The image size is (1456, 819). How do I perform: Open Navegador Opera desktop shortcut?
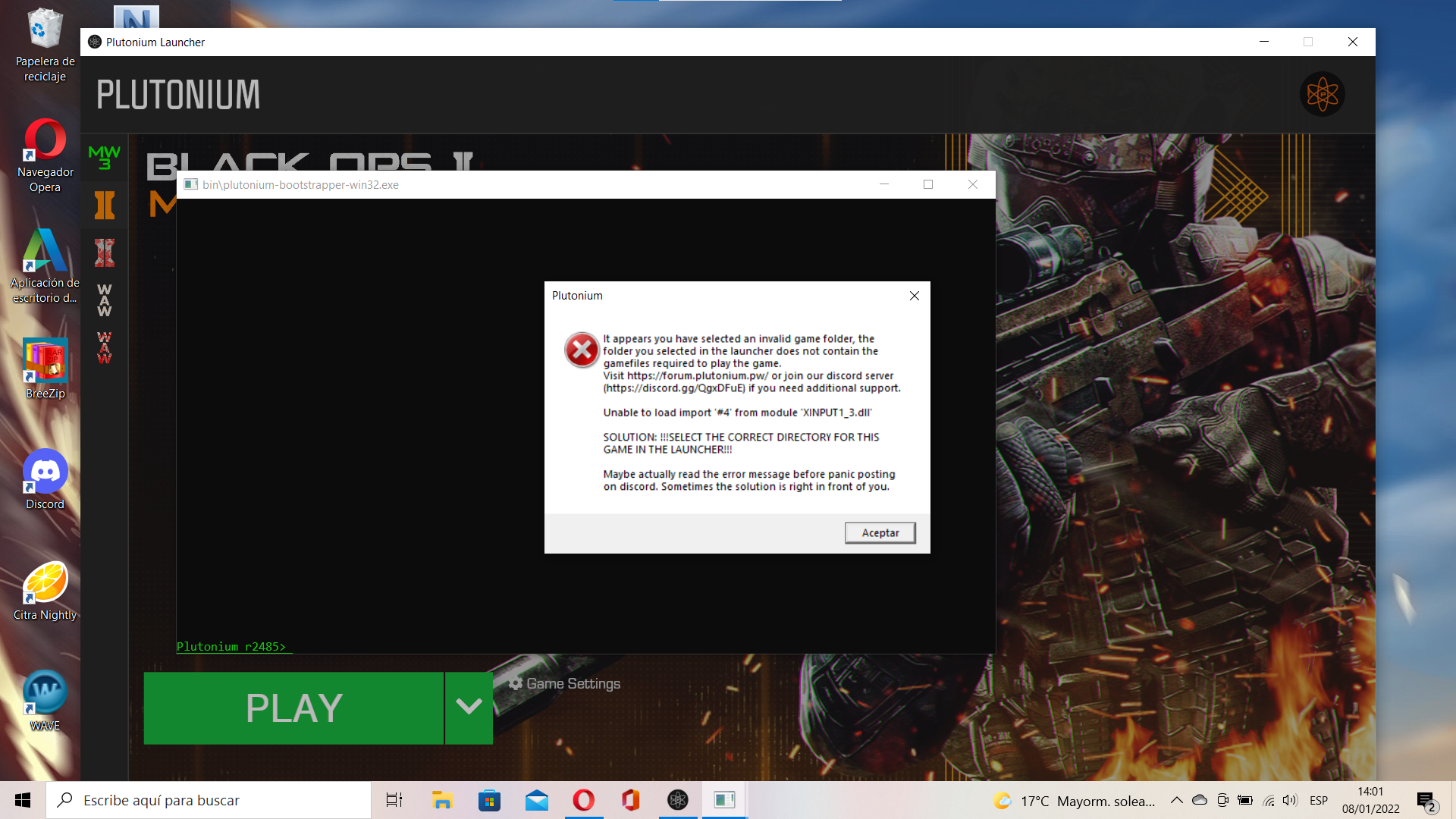tap(45, 155)
